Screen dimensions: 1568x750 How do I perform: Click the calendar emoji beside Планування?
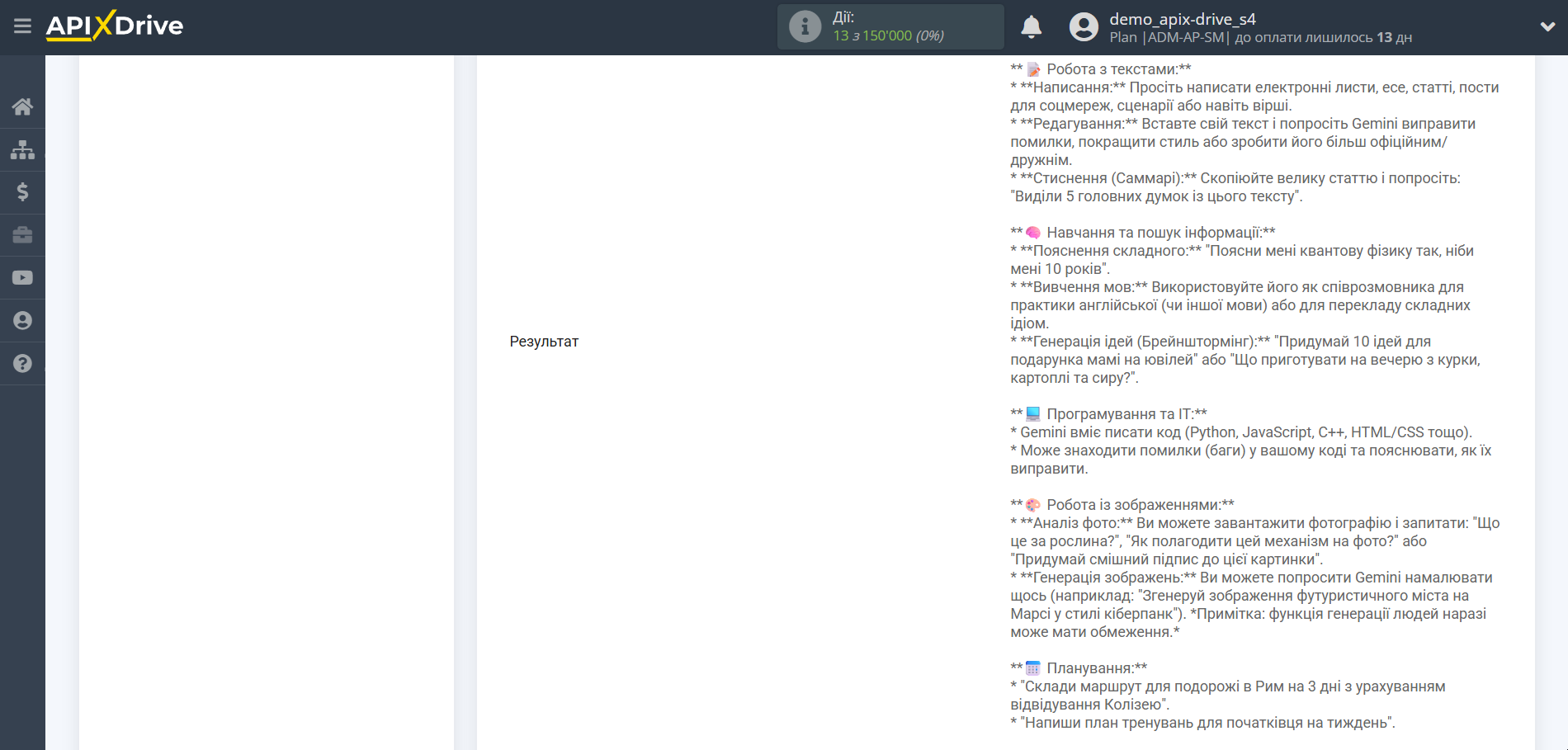(x=1033, y=668)
